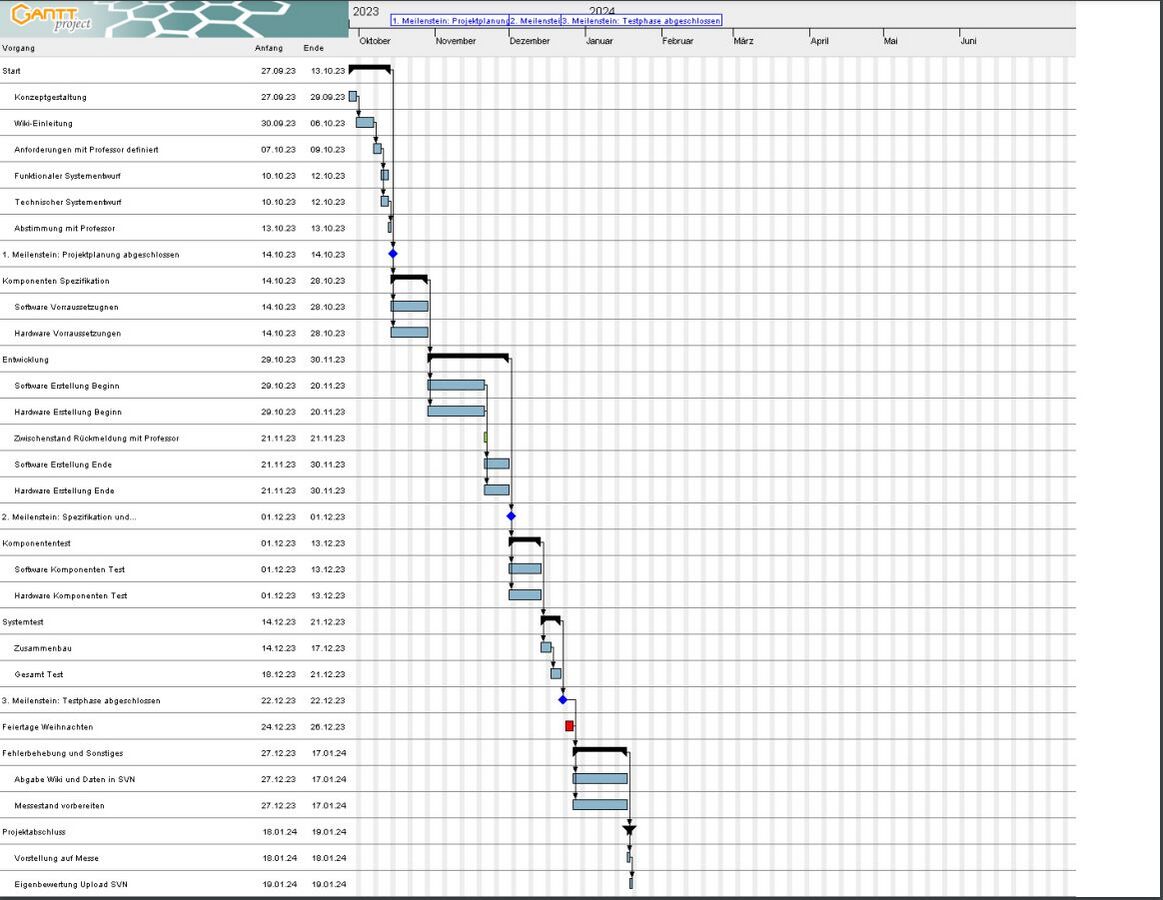Click the Abgabe Wiki und Daten bar
Viewport: 1163px width, 900px height.
pos(600,778)
